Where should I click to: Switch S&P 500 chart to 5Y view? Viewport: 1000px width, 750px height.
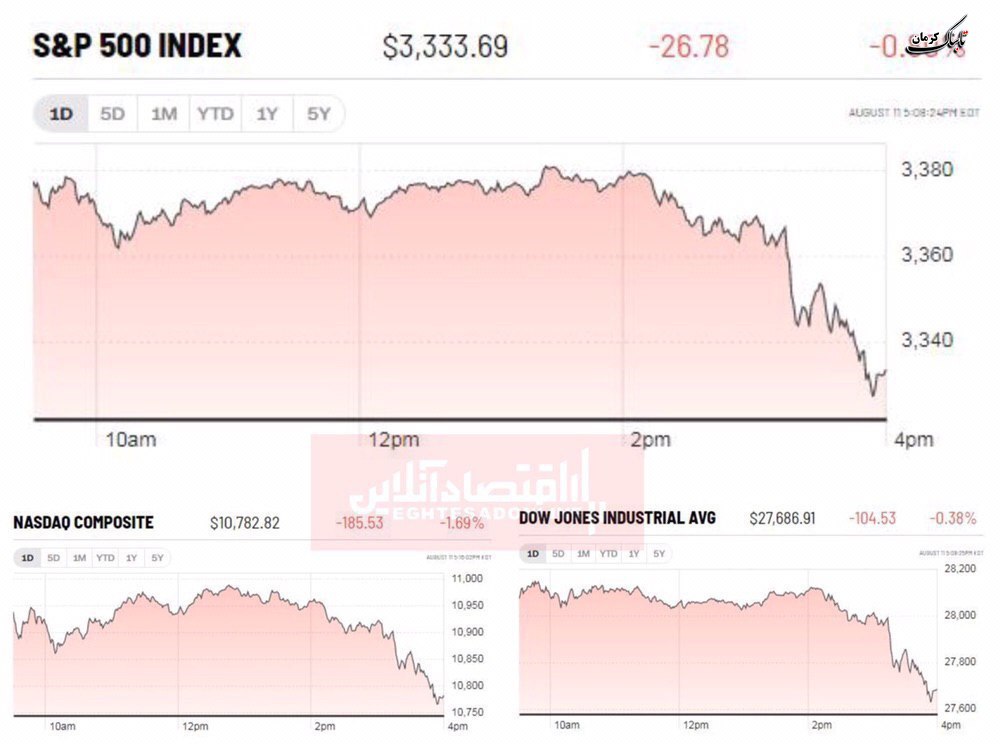point(318,114)
